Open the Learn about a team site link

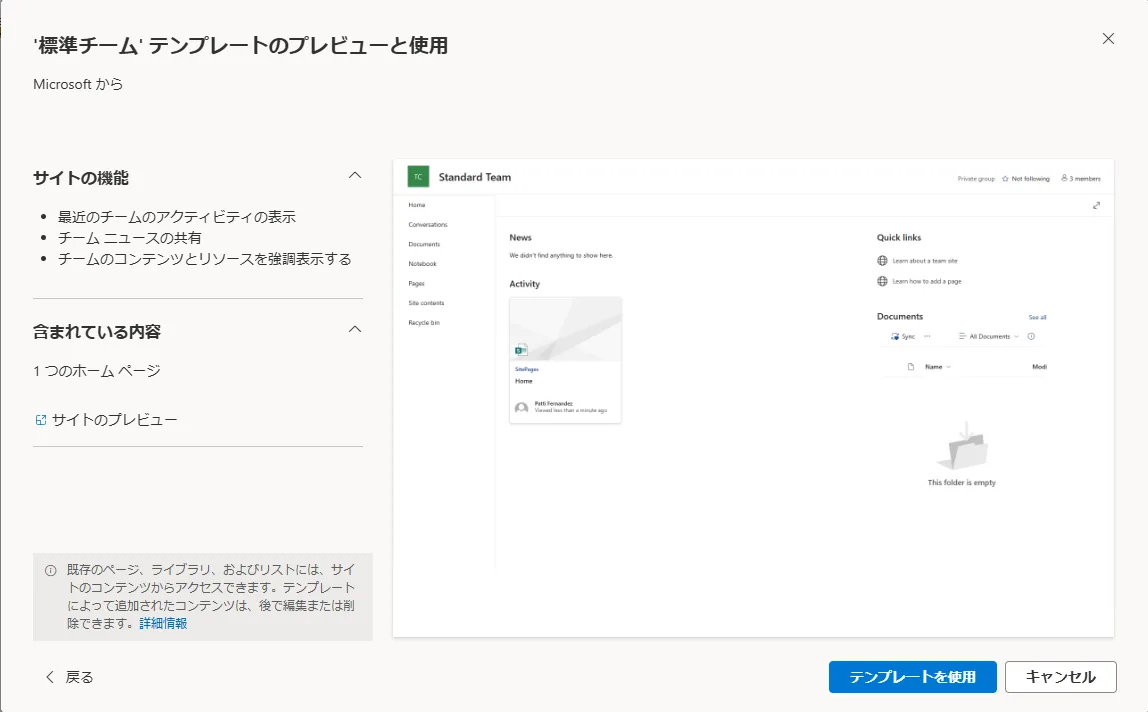pyautogui.click(x=925, y=261)
